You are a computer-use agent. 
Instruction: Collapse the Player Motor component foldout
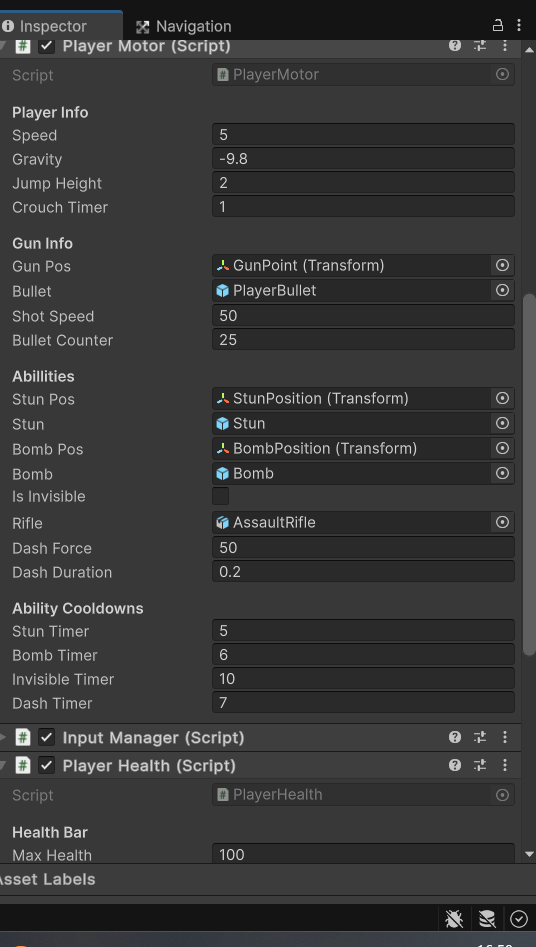3,46
